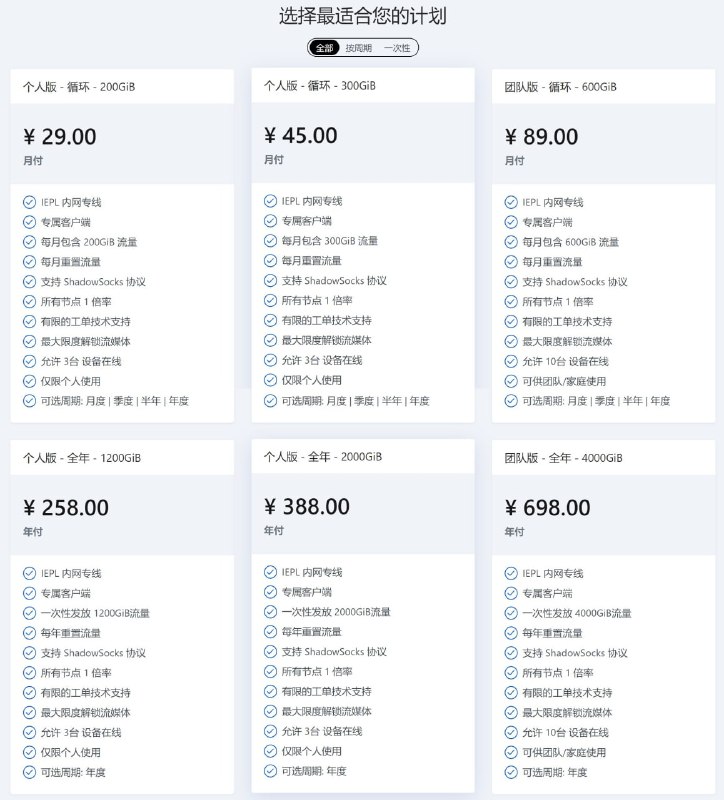Click checkmark icon beside 一次性发放 4000GiB流量
Screen dimensions: 724x800
pos(511,613)
